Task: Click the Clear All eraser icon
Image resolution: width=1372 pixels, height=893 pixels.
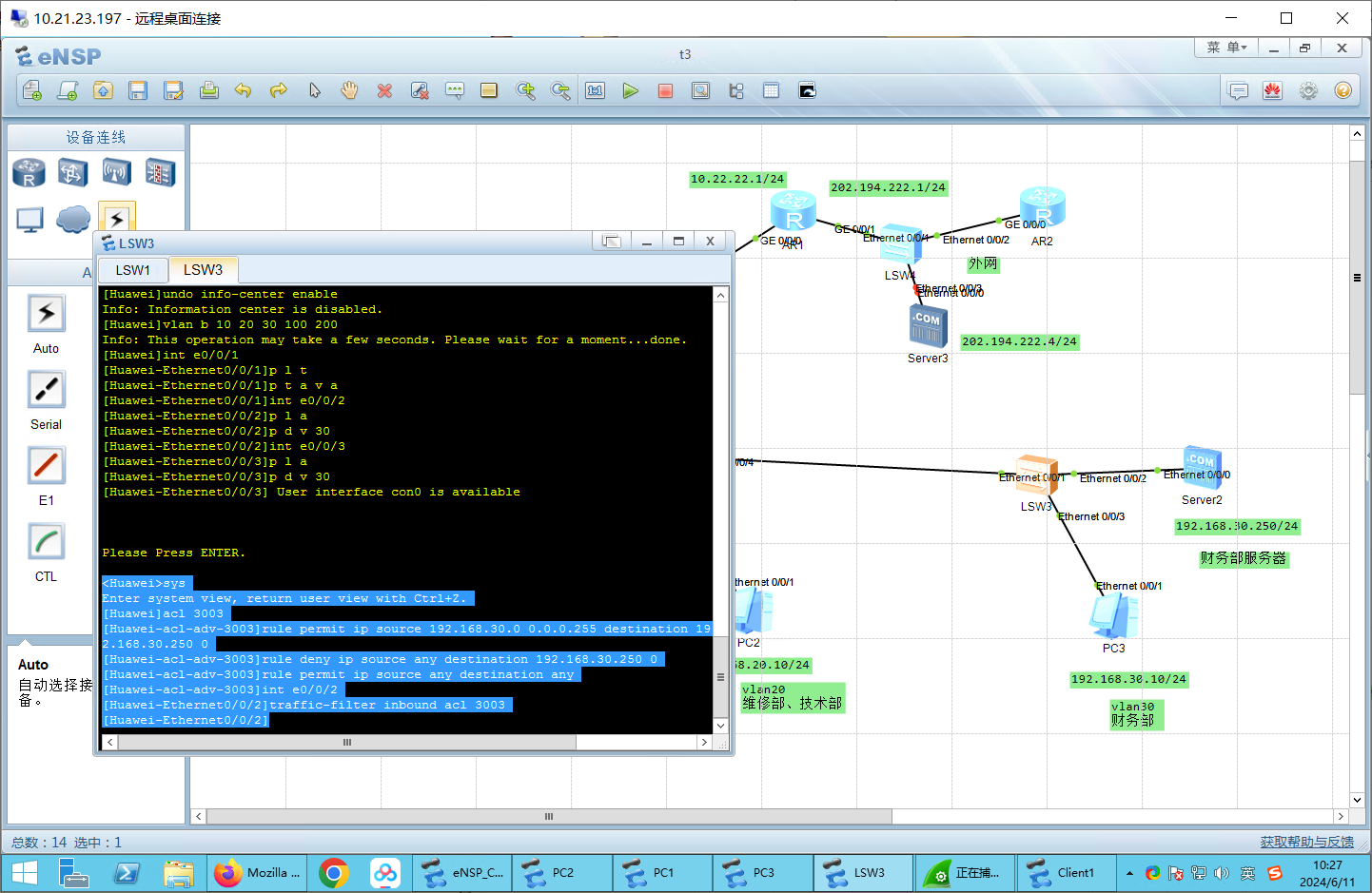Action: (420, 90)
